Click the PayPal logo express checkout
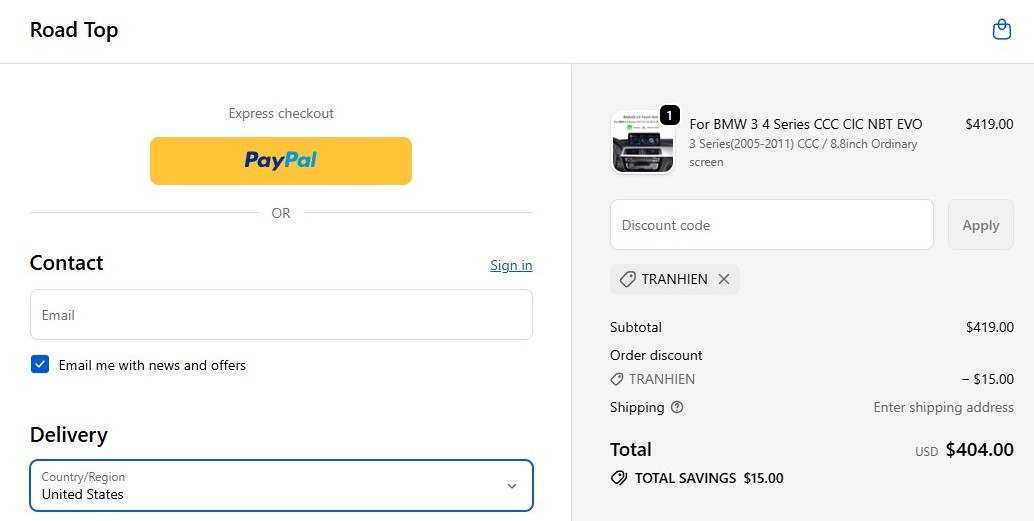This screenshot has width=1034, height=521. coord(281,160)
